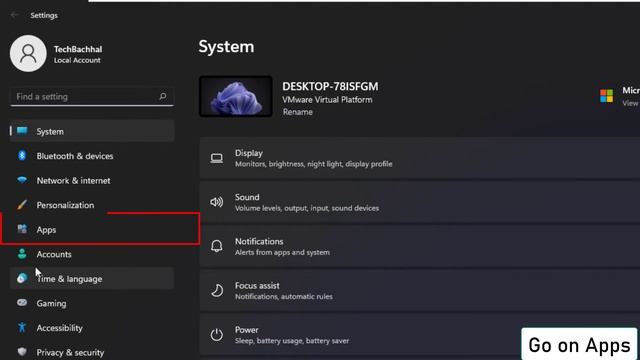Image resolution: width=640 pixels, height=360 pixels.
Task: Click the Find a setting search box
Action: click(x=92, y=97)
